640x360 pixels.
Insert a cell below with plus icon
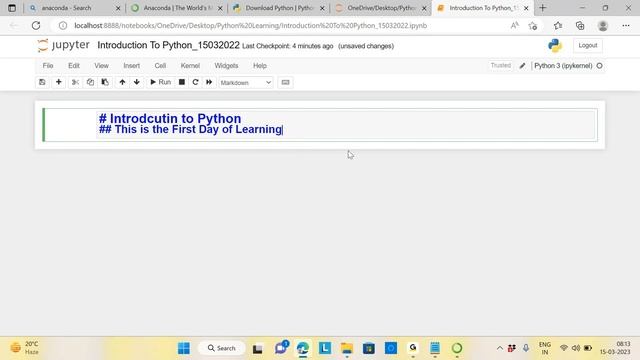pos(58,82)
